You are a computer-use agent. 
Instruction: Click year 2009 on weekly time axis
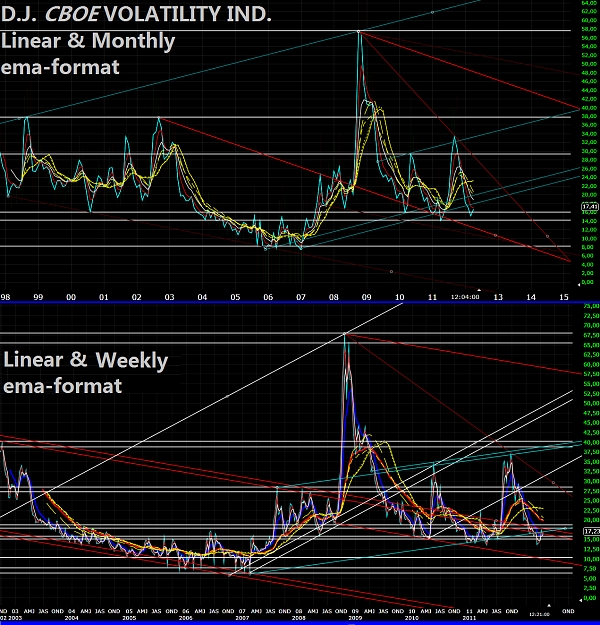(355, 618)
